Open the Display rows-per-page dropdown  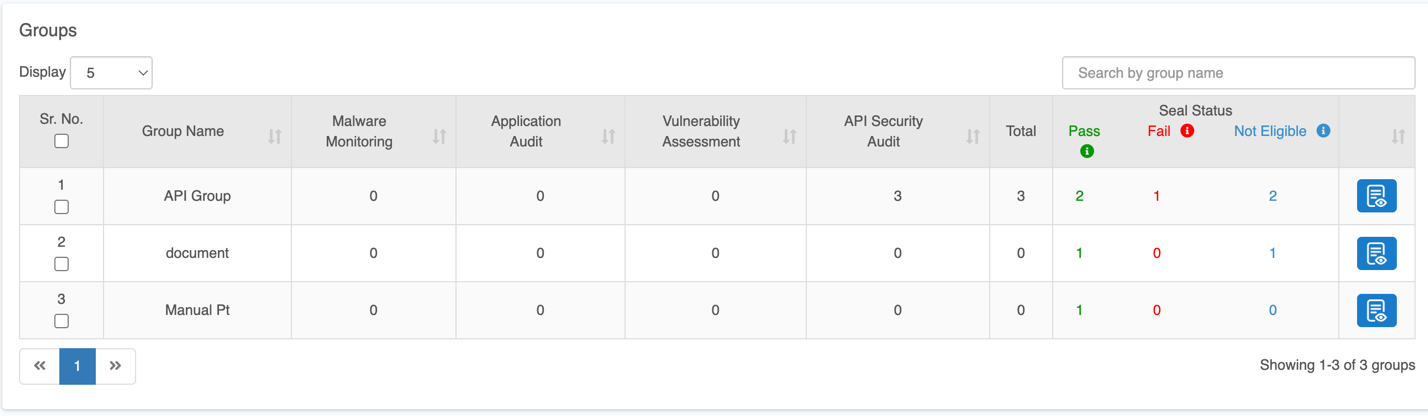(x=111, y=73)
